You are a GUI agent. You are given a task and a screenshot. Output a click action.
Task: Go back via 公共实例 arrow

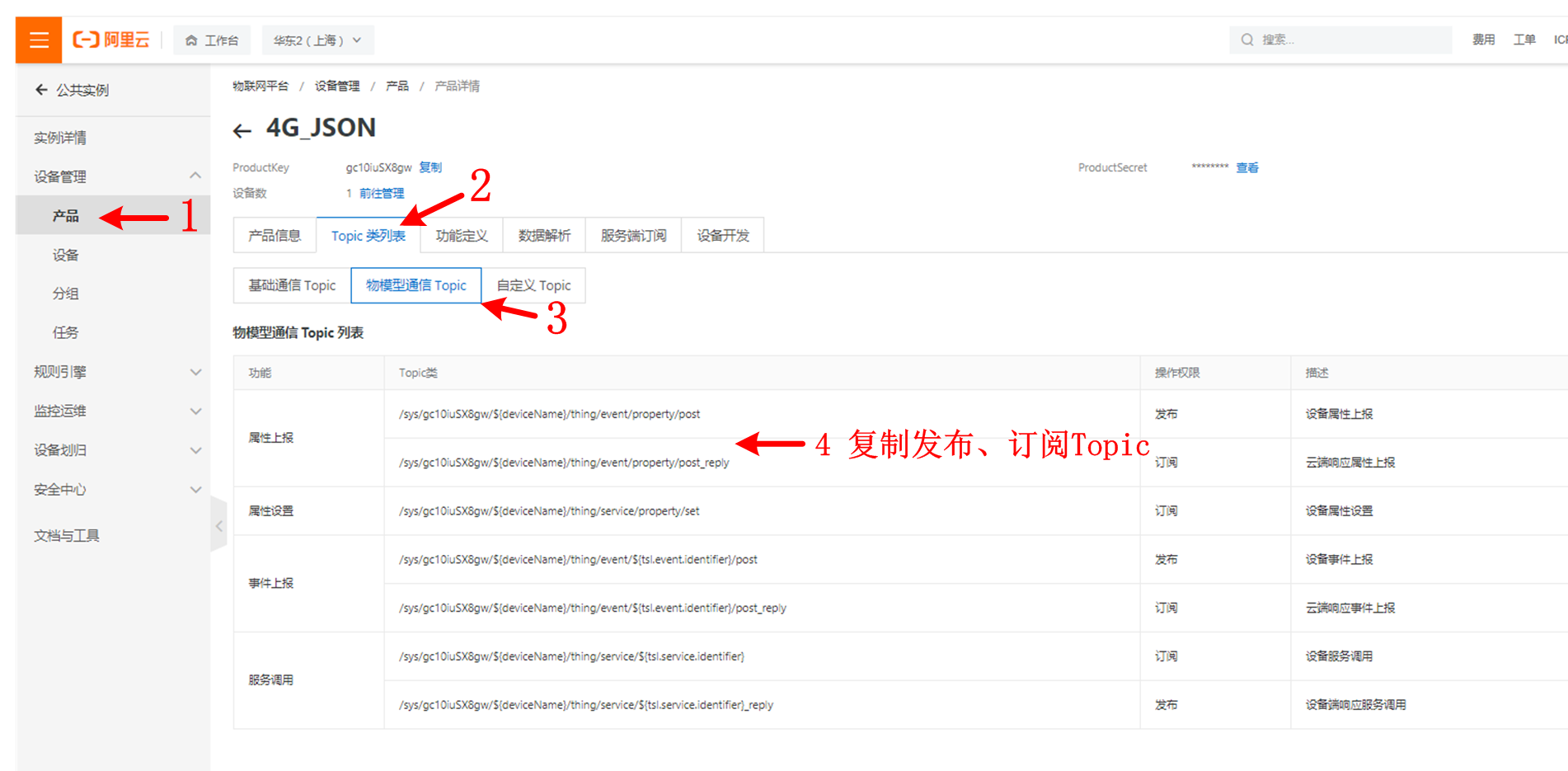pyautogui.click(x=41, y=90)
